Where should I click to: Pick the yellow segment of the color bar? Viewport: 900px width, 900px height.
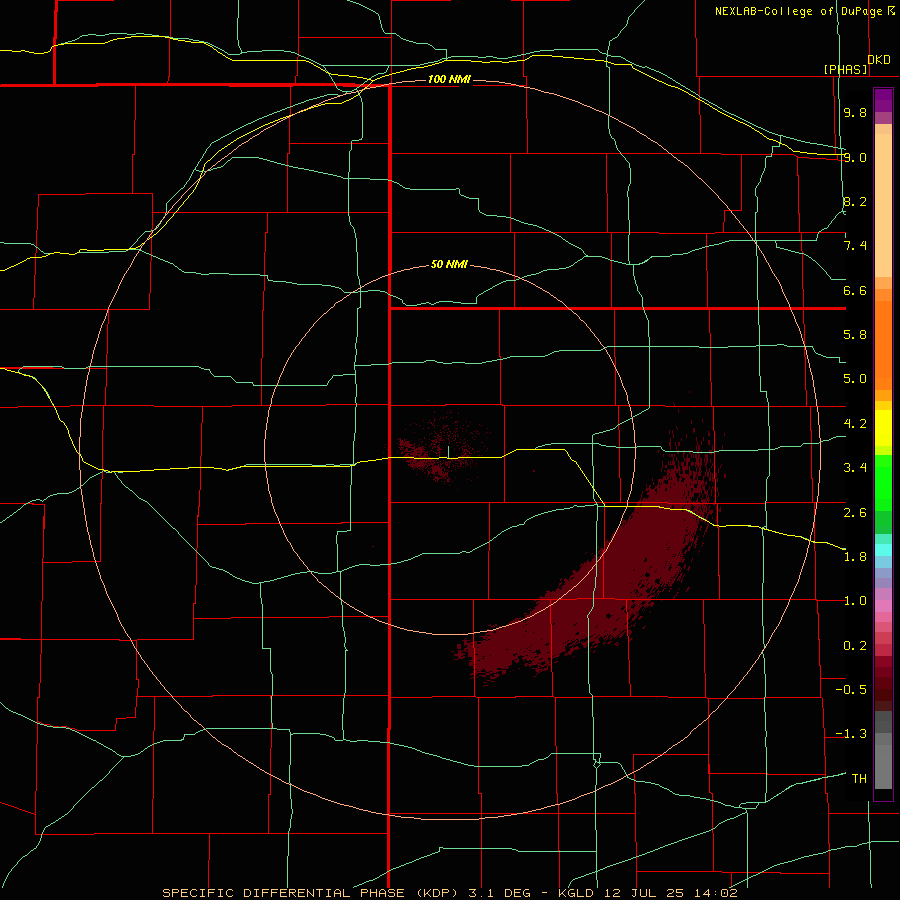click(x=883, y=428)
